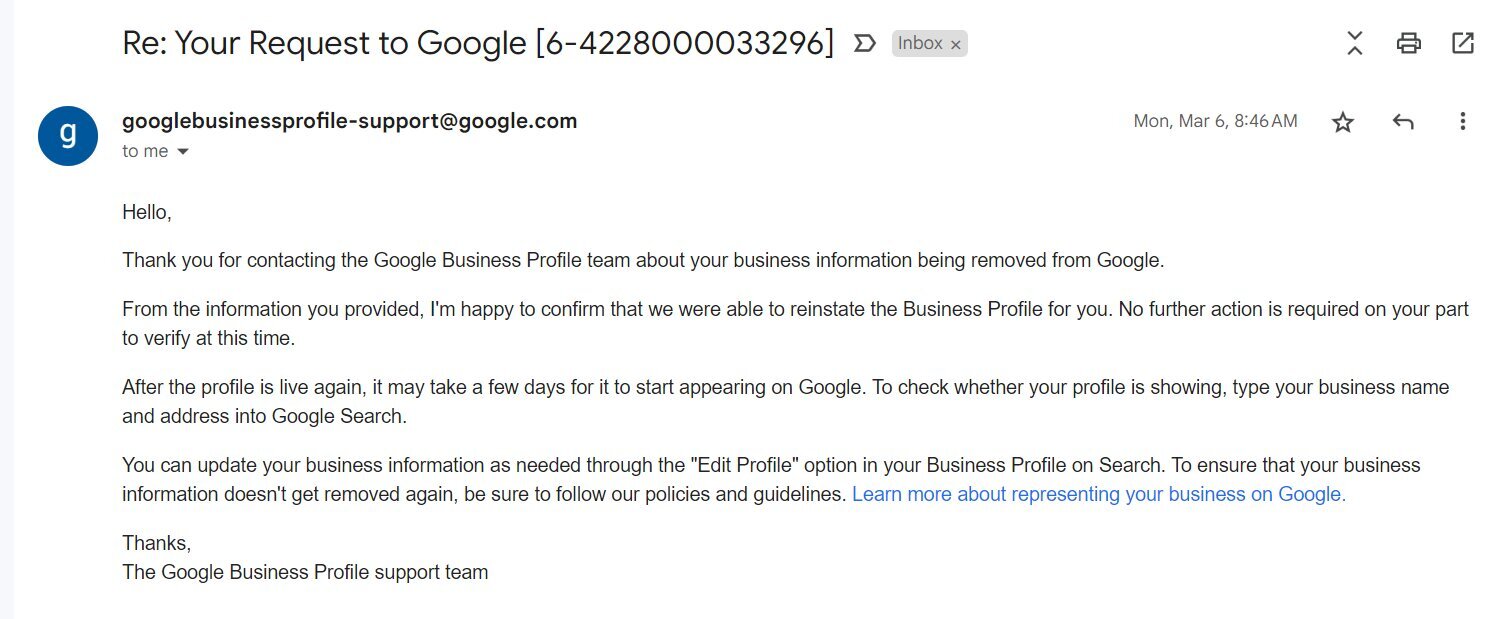Collapse all messages with the arrows icon
Viewport: 1507px width, 619px height.
click(1355, 43)
